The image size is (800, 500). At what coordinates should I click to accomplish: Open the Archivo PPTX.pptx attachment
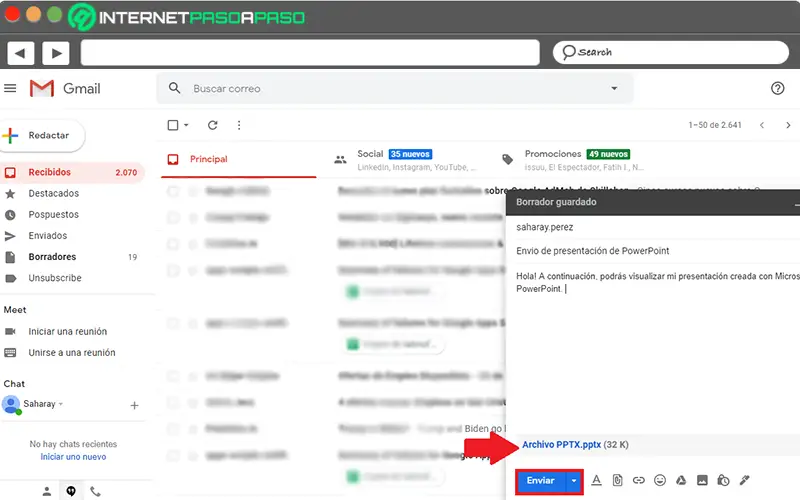tap(561, 445)
